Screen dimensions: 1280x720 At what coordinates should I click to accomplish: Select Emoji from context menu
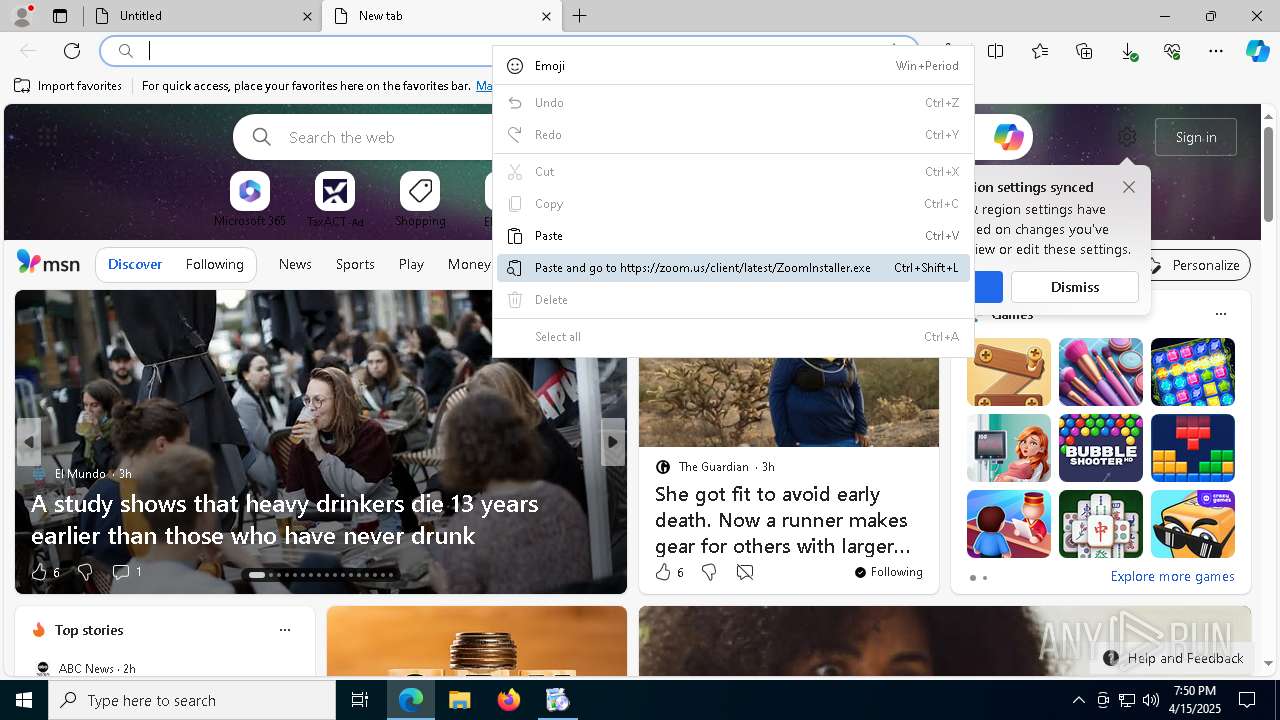point(733,66)
